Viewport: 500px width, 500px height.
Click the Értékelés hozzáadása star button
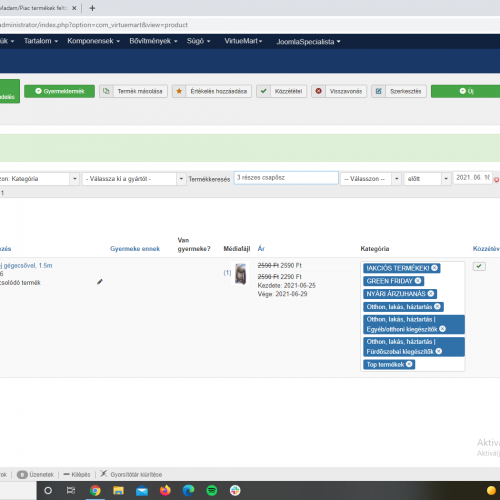click(212, 91)
